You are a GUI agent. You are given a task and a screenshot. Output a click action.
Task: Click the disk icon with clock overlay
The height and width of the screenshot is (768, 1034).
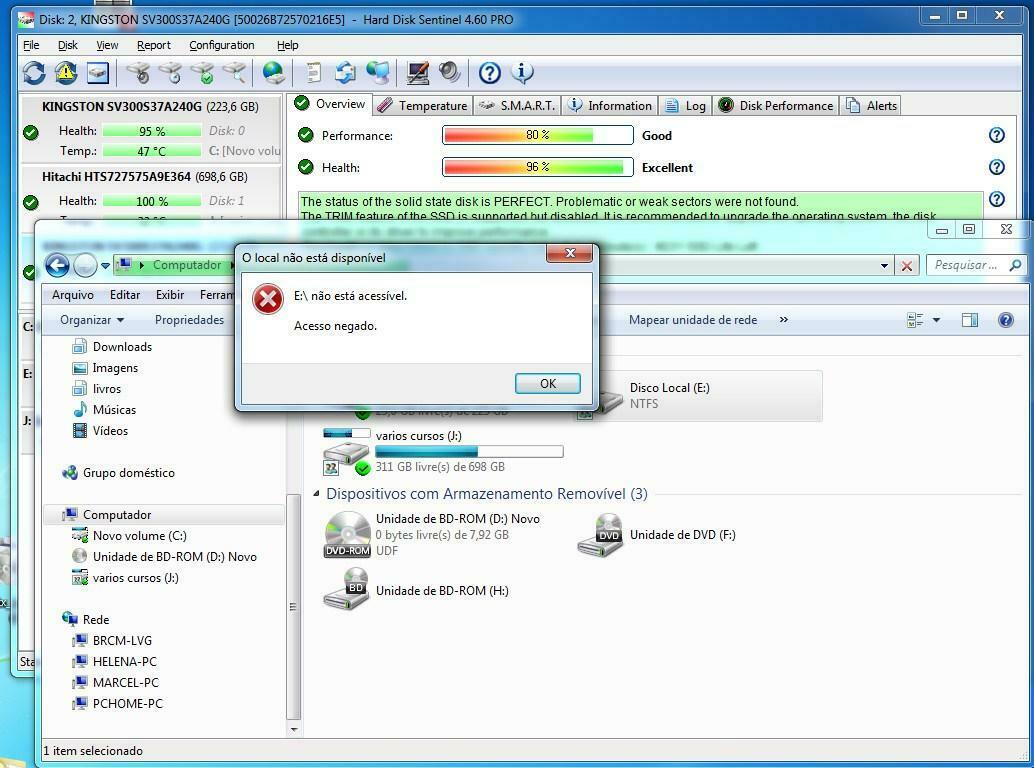coord(171,73)
